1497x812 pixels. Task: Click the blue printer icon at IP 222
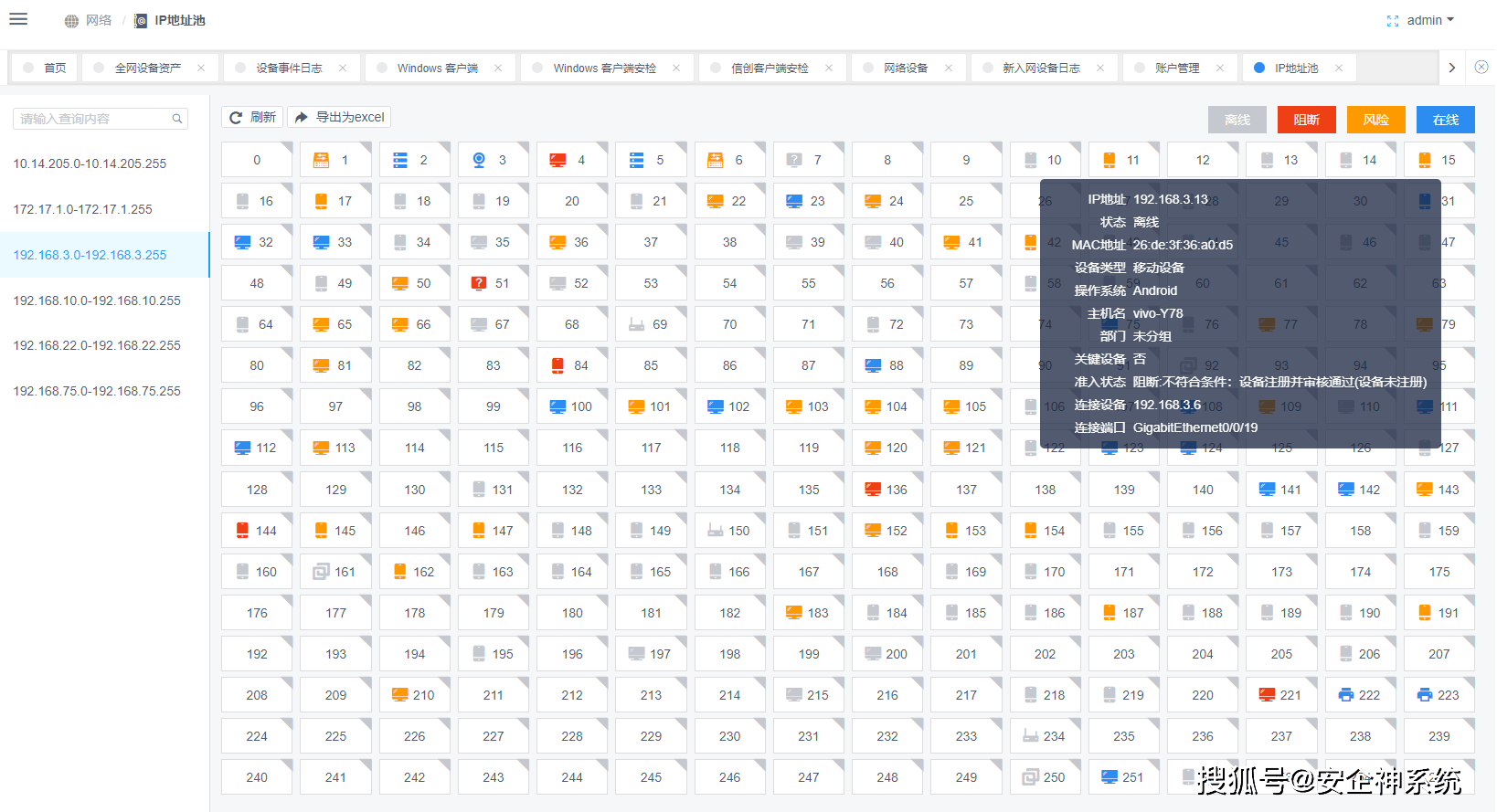[1346, 695]
